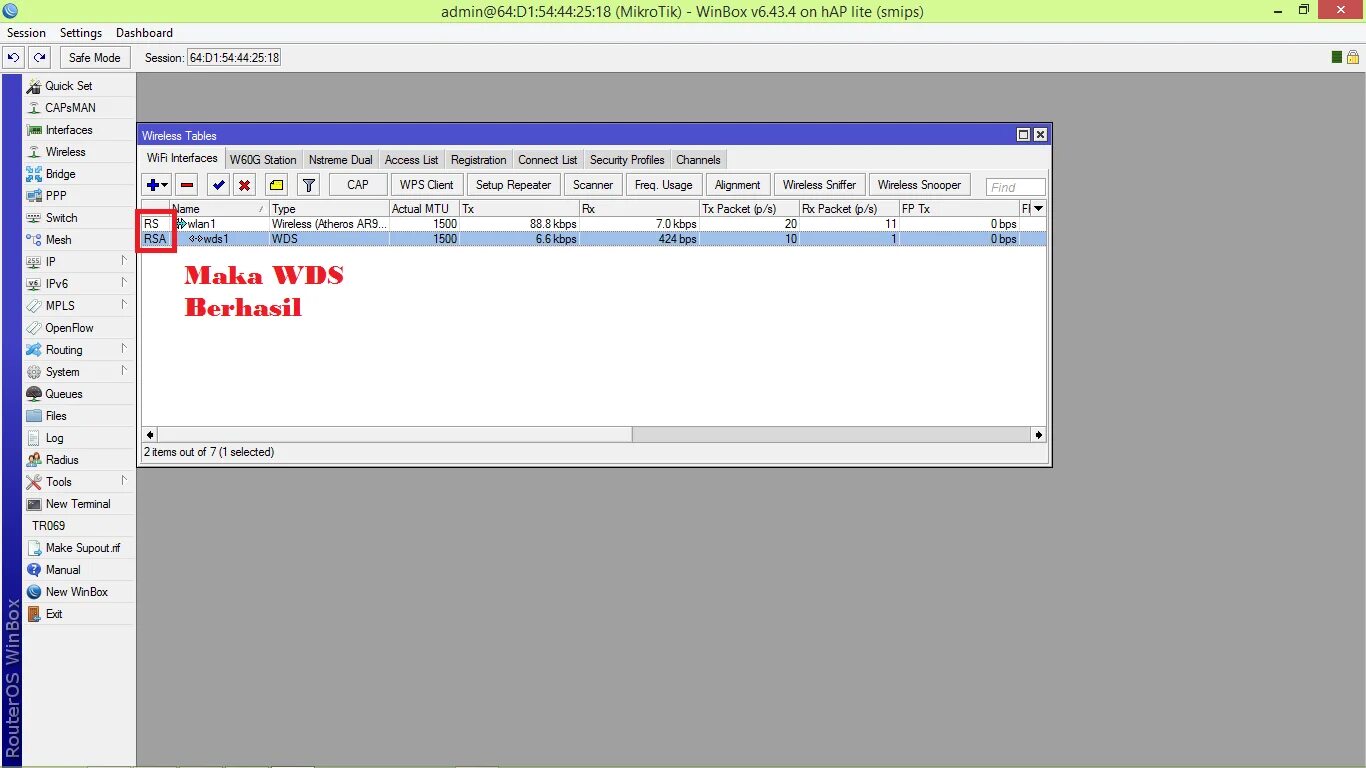Switch to the Security Profiles tab
Viewport: 1366px width, 768px height.
point(627,160)
